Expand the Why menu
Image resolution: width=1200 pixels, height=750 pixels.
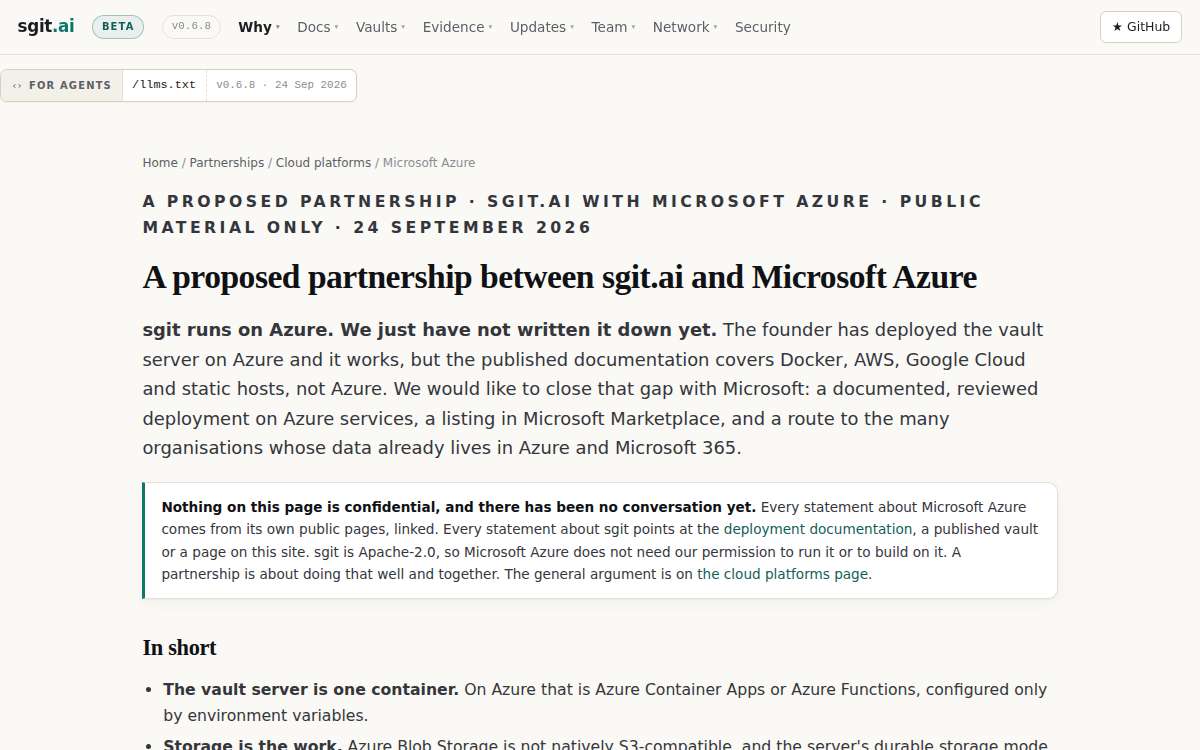coord(259,27)
